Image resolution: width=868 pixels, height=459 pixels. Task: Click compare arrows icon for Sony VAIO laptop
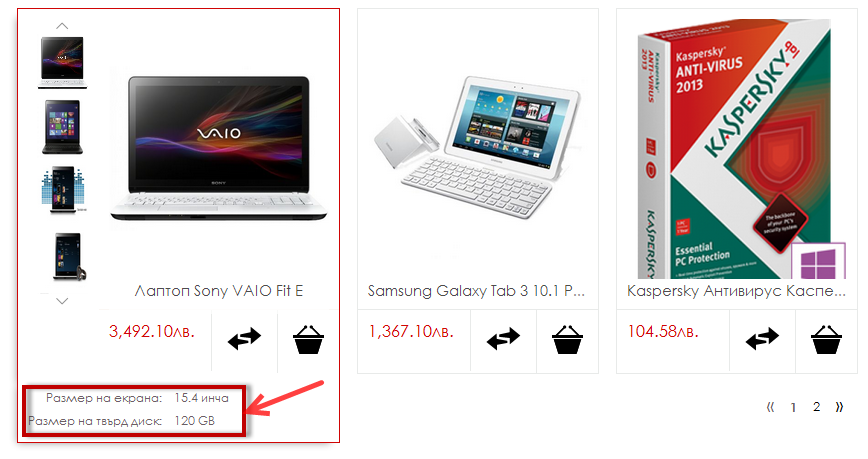[x=244, y=338]
